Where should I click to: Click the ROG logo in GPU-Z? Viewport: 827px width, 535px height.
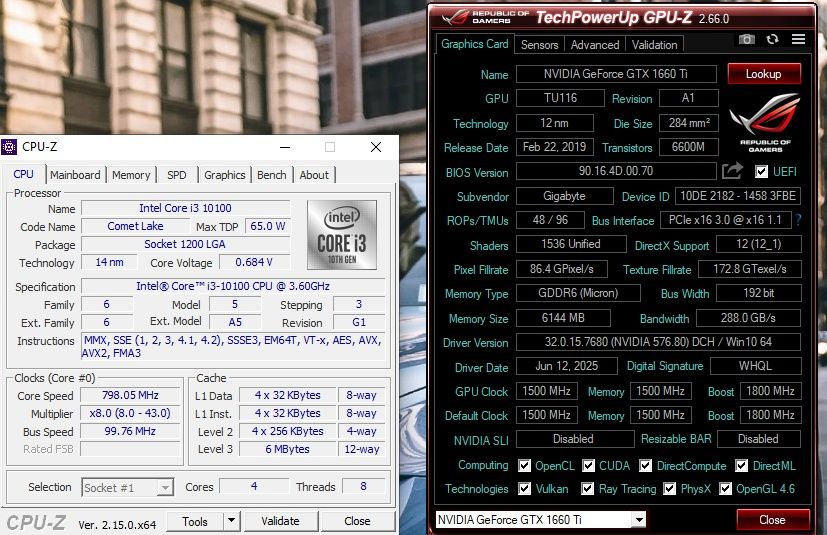point(765,122)
